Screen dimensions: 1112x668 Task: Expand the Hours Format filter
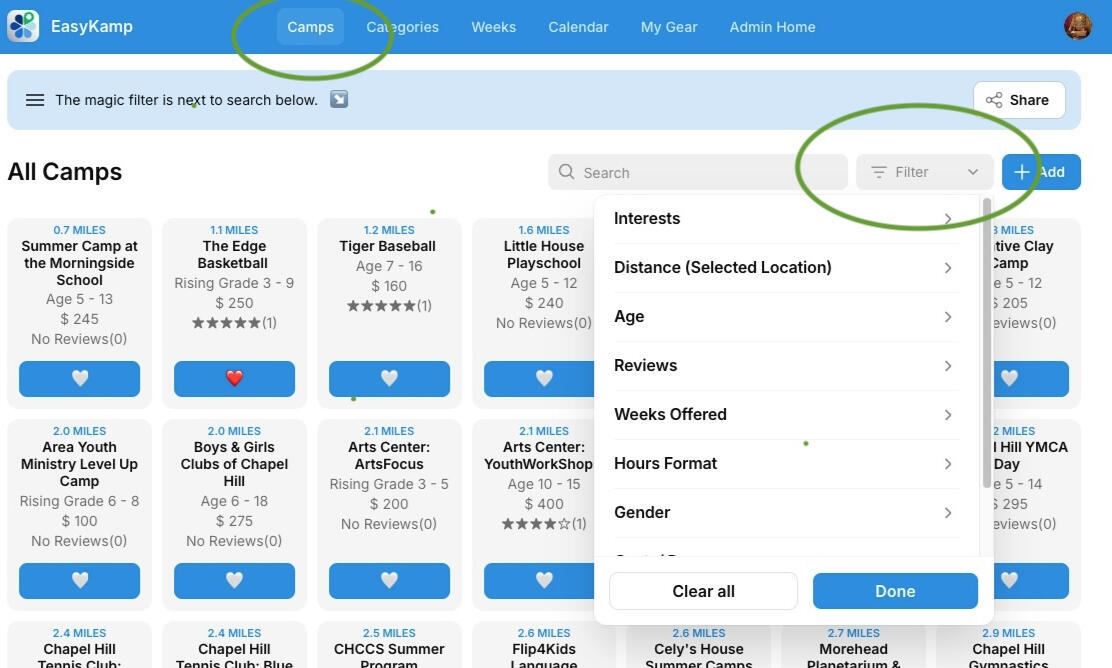782,464
